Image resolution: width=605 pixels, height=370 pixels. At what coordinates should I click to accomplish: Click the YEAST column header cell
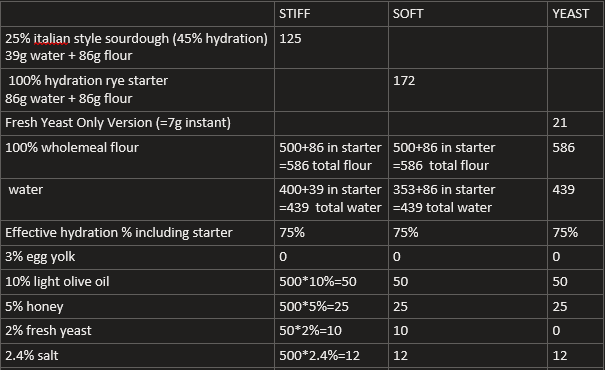[575, 14]
